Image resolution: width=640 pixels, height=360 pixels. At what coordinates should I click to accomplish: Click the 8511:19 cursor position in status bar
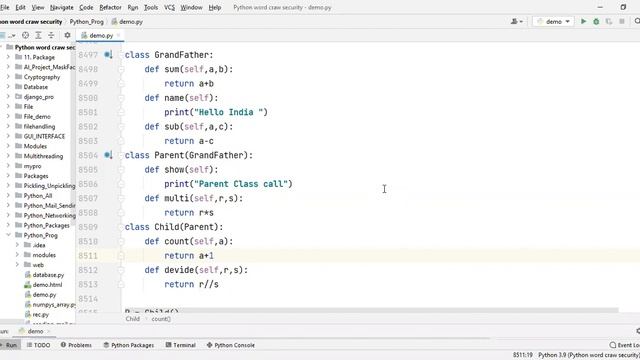pos(523,355)
